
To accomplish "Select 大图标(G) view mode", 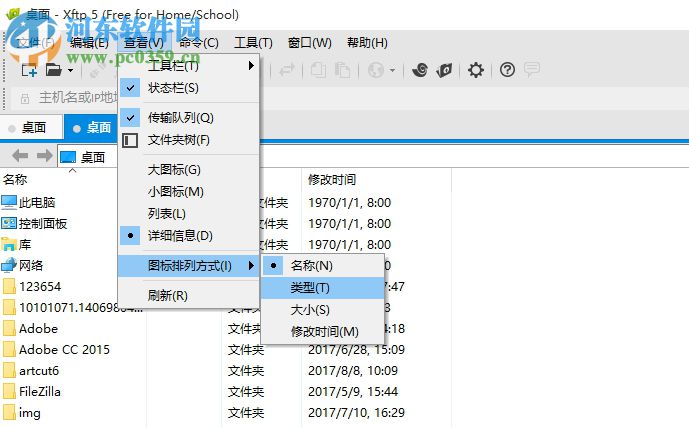I will point(189,170).
